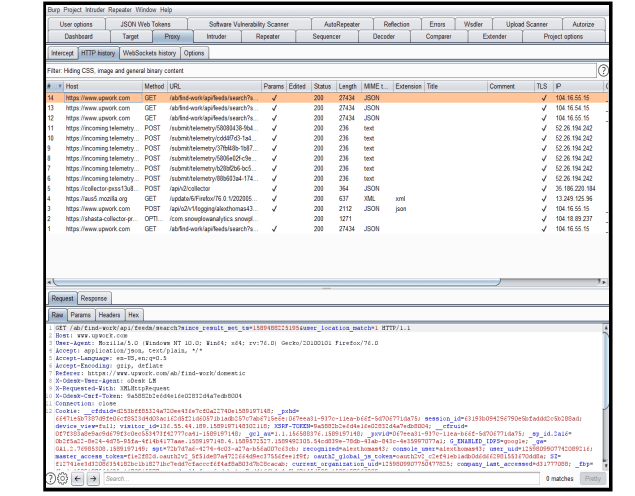
Task: Open proxy Options sub-tab
Action: (x=194, y=53)
